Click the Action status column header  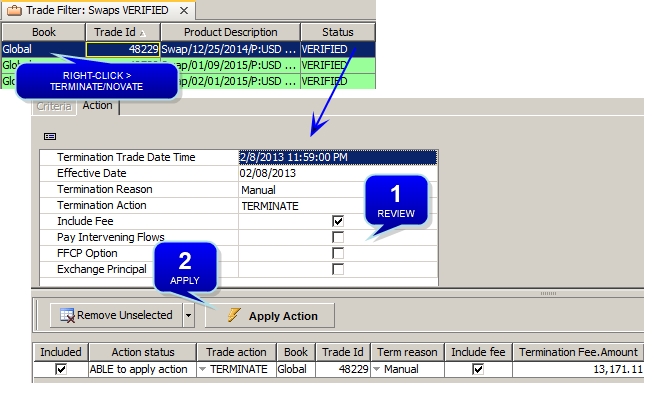click(143, 352)
